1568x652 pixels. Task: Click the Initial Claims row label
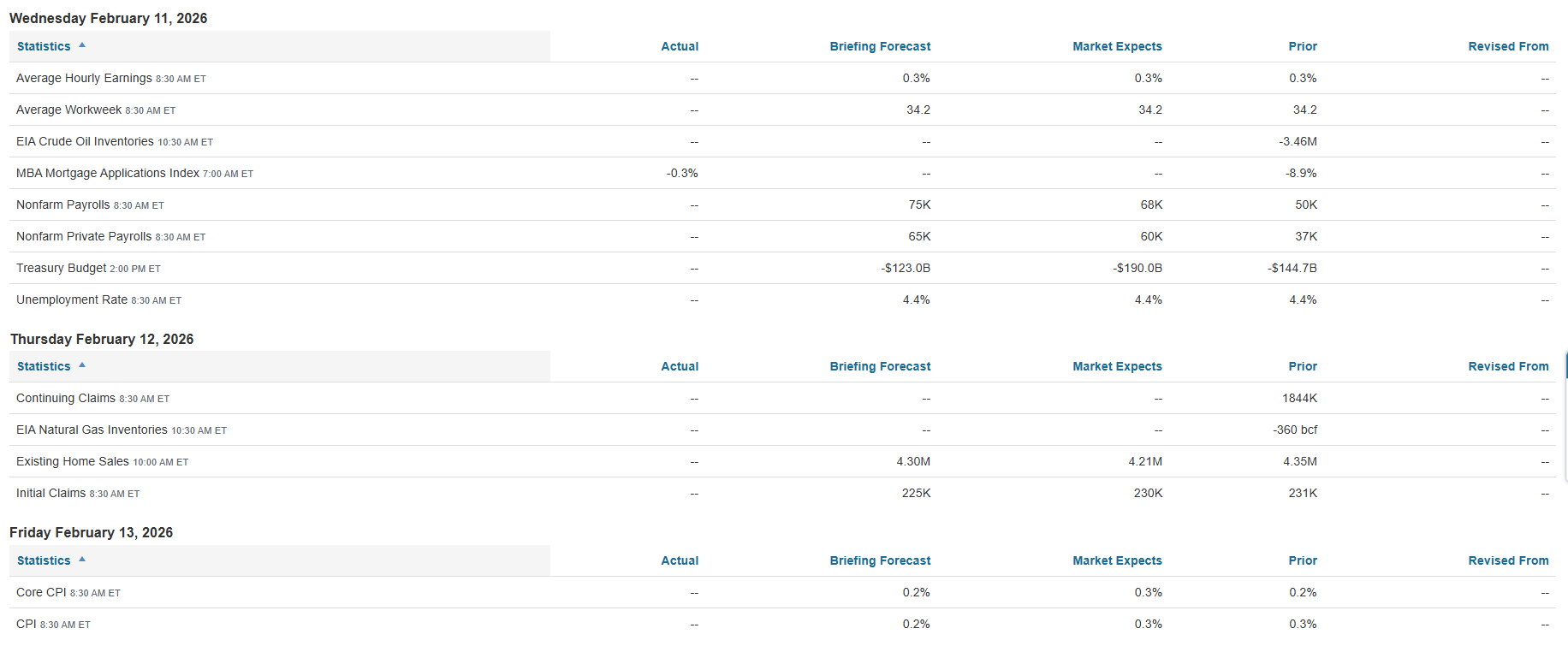click(x=51, y=494)
